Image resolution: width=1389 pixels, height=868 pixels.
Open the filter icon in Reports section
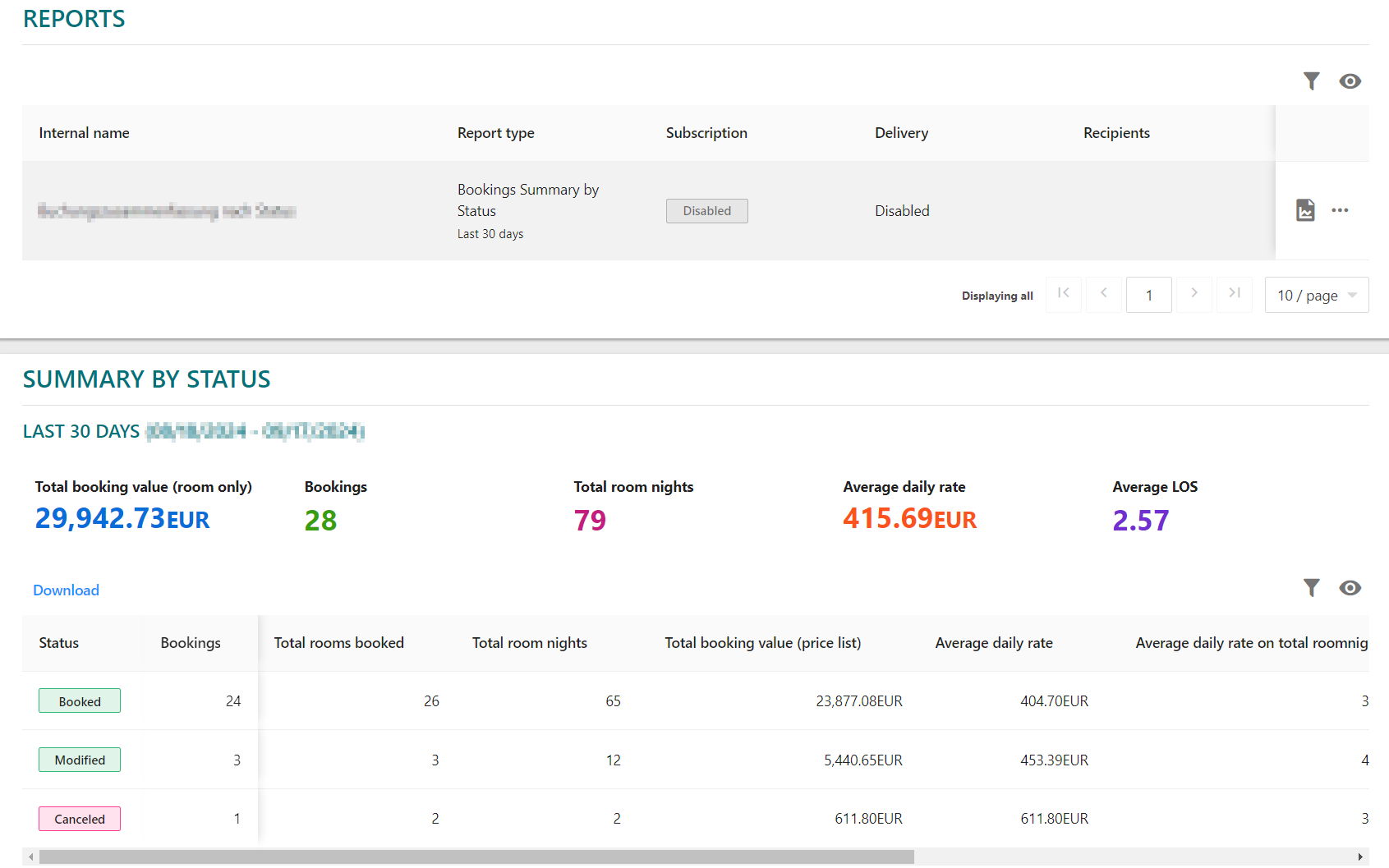click(x=1311, y=81)
